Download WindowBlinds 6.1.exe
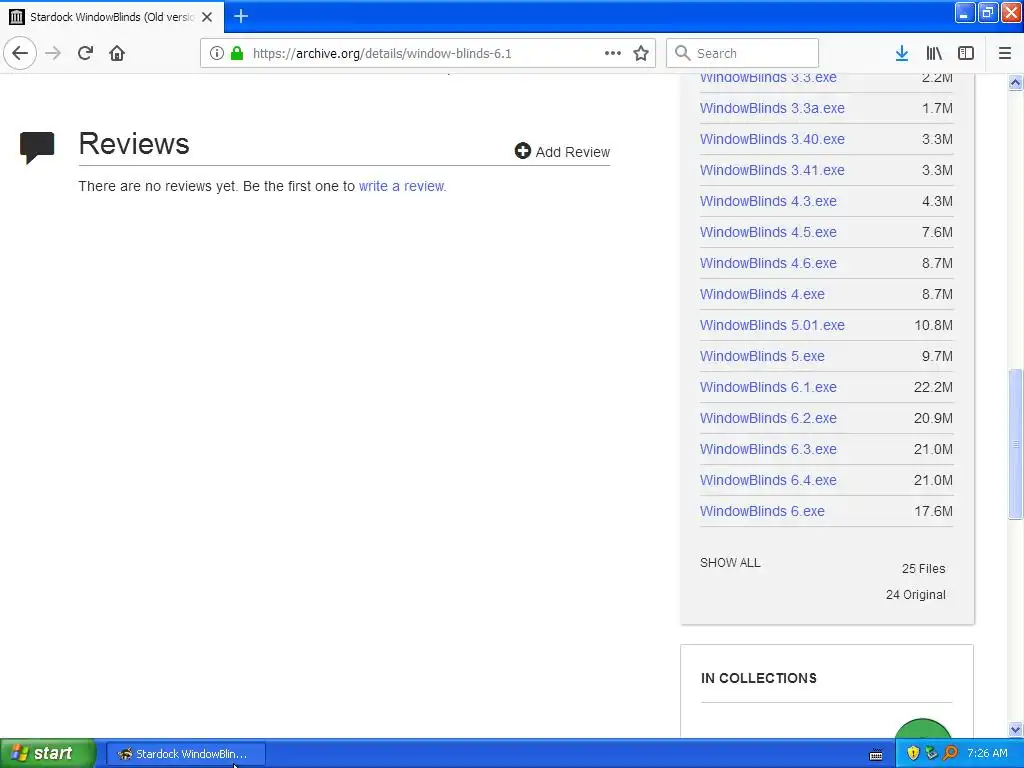This screenshot has width=1024, height=768. pyautogui.click(x=768, y=387)
